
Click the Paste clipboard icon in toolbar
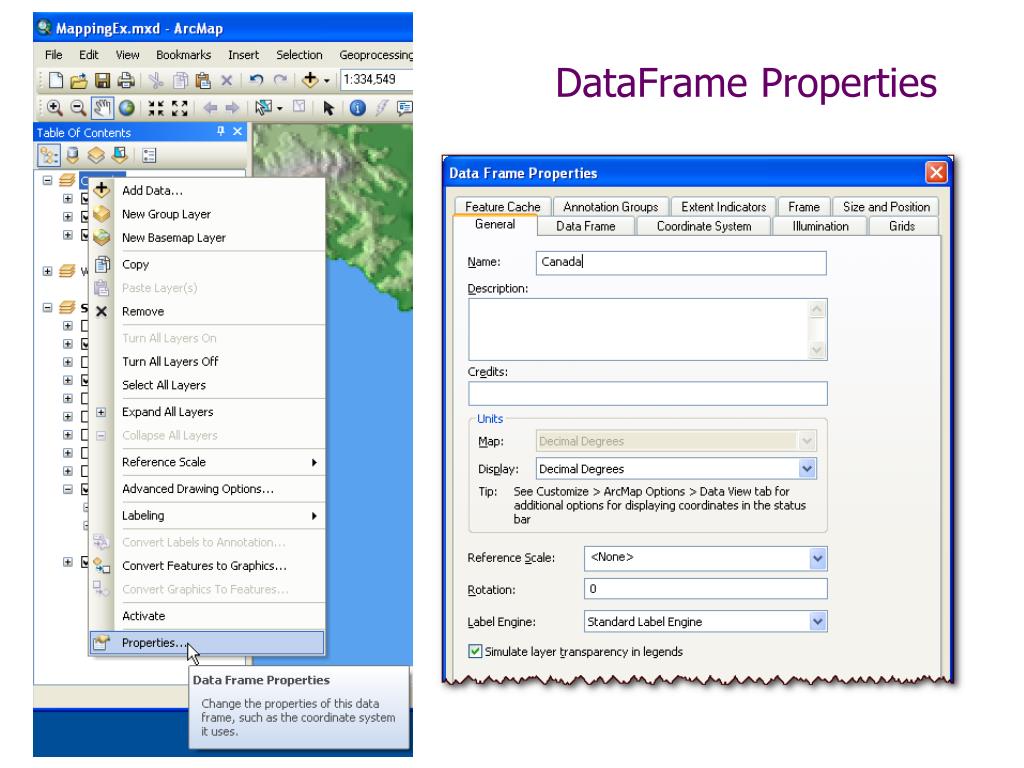point(203,80)
